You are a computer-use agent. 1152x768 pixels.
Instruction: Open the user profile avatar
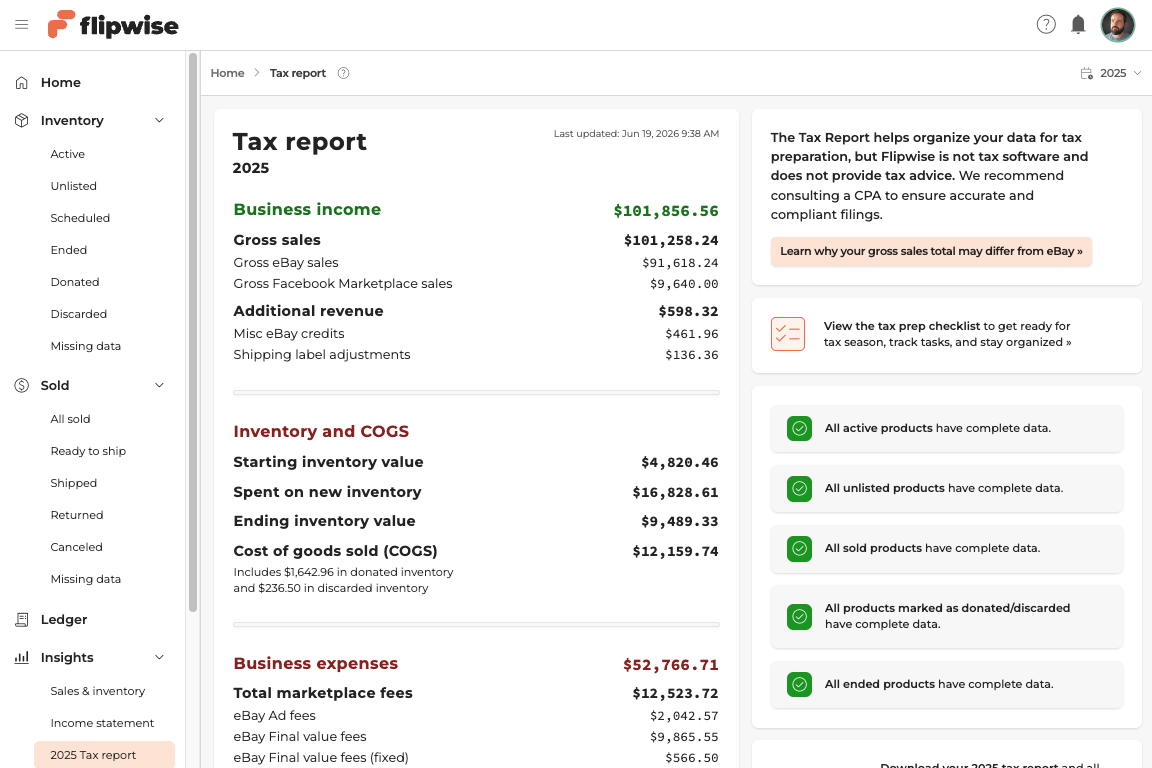[1117, 25]
